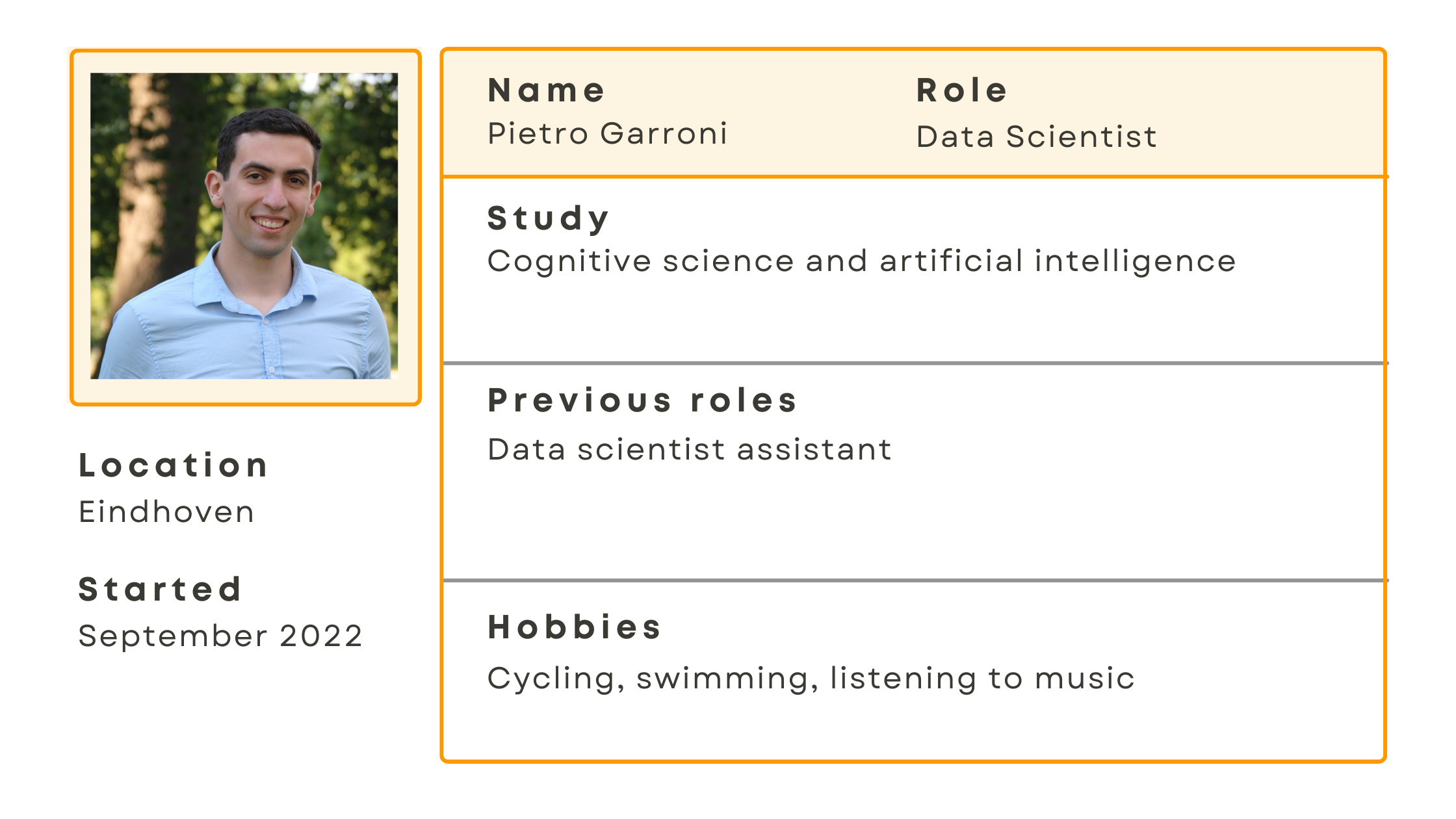The image size is (1456, 819).
Task: Click the Cycling, swimming, listening to music text
Action: (811, 679)
